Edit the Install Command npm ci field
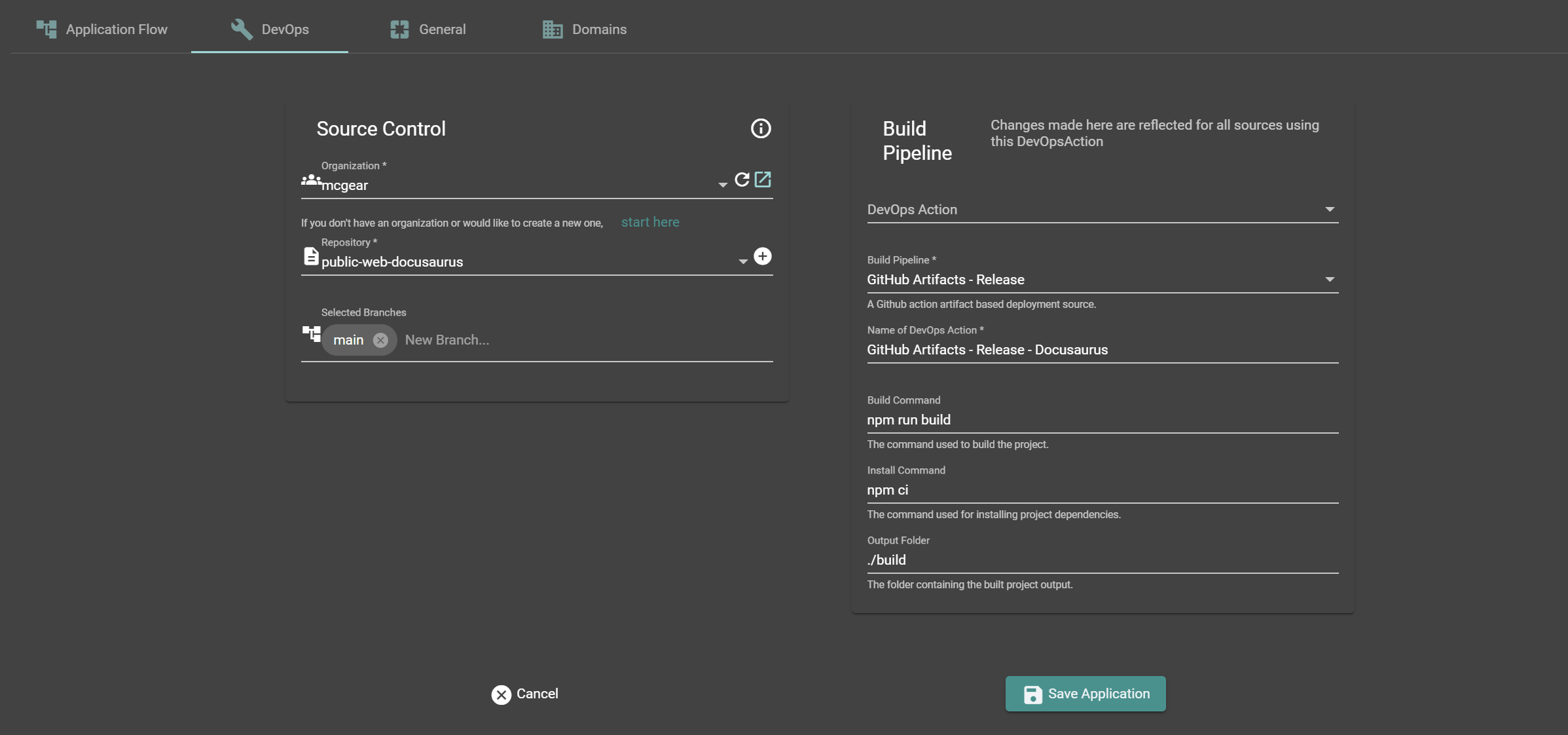Image resolution: width=1568 pixels, height=735 pixels. pos(1103,490)
